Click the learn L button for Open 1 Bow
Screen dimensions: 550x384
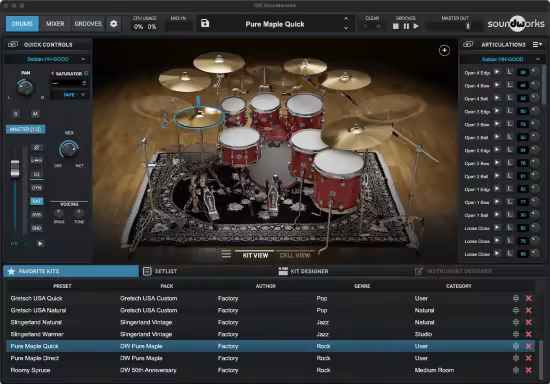[510, 202]
